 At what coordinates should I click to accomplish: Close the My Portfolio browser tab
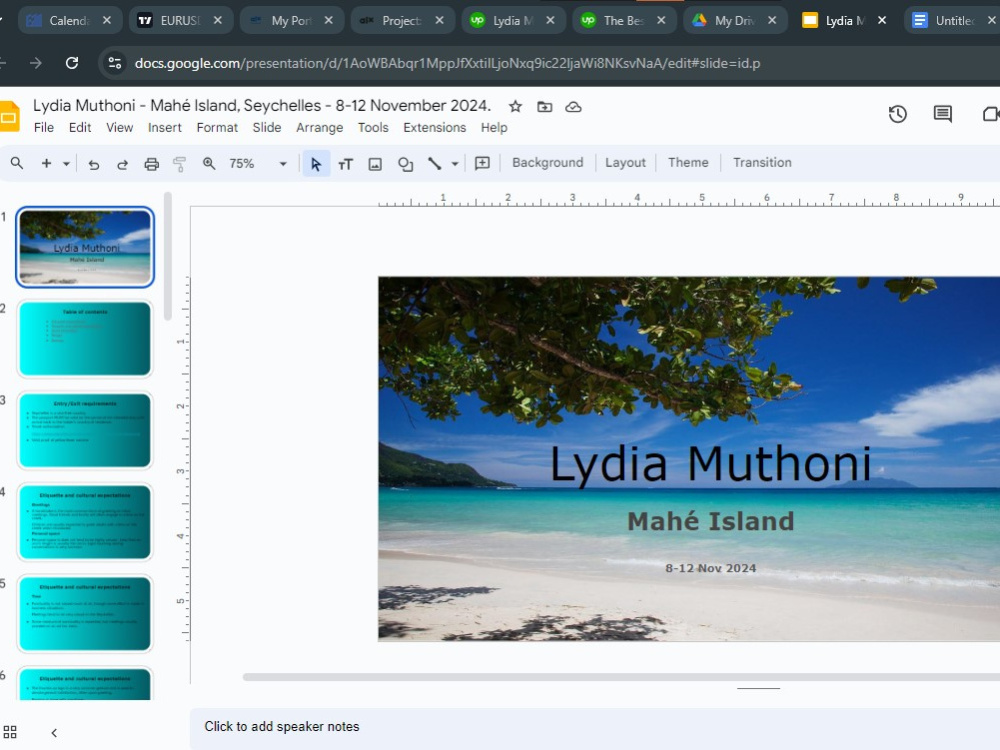click(328, 20)
